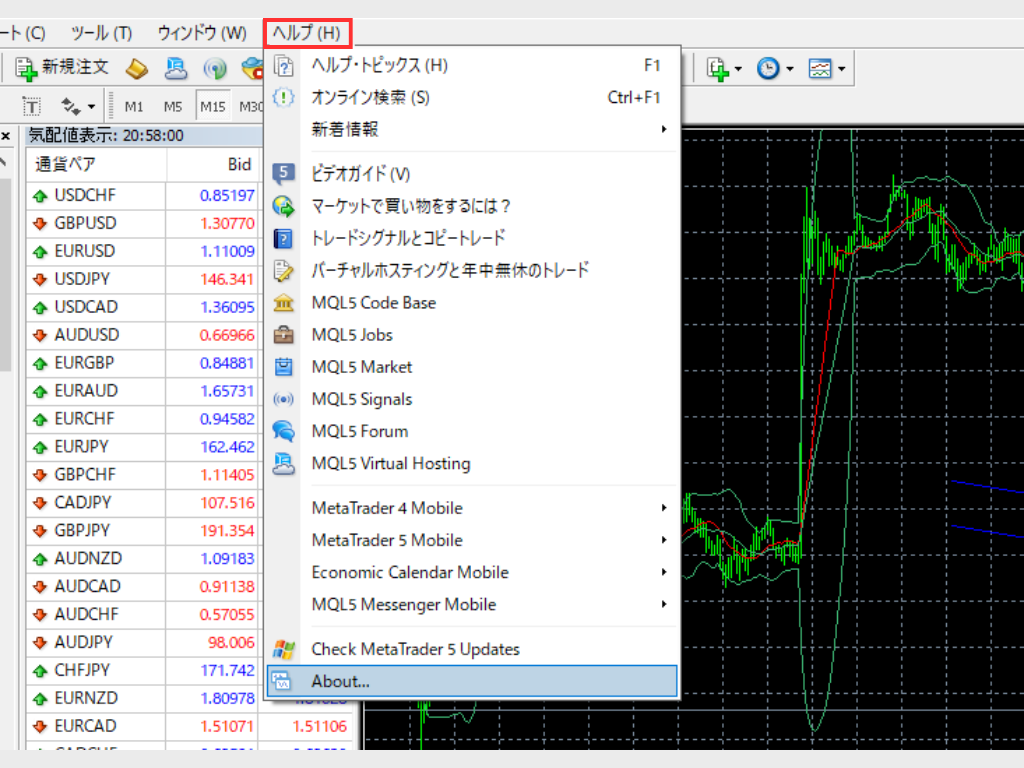Open the ヘルプ (H) menu
Screen dimensions: 1024x768
(307, 33)
